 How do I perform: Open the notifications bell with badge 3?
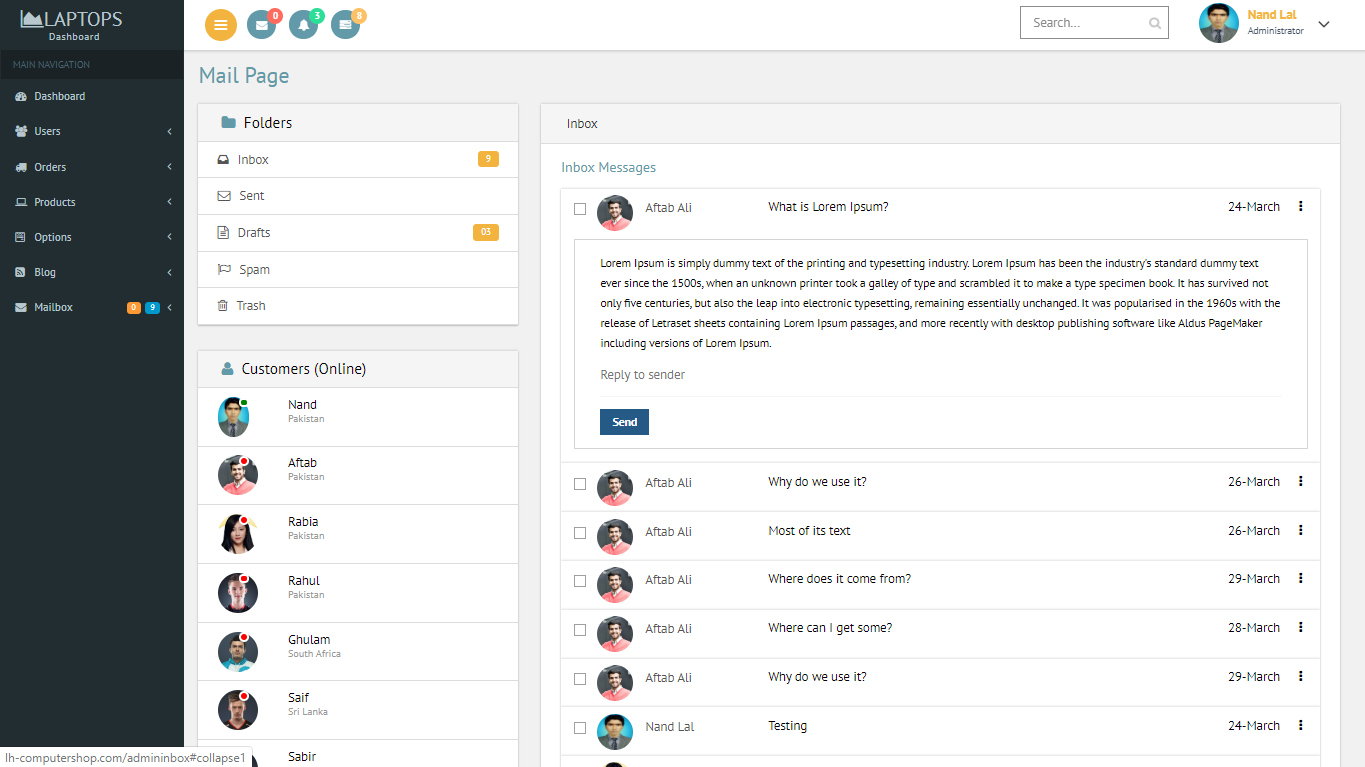click(x=303, y=25)
